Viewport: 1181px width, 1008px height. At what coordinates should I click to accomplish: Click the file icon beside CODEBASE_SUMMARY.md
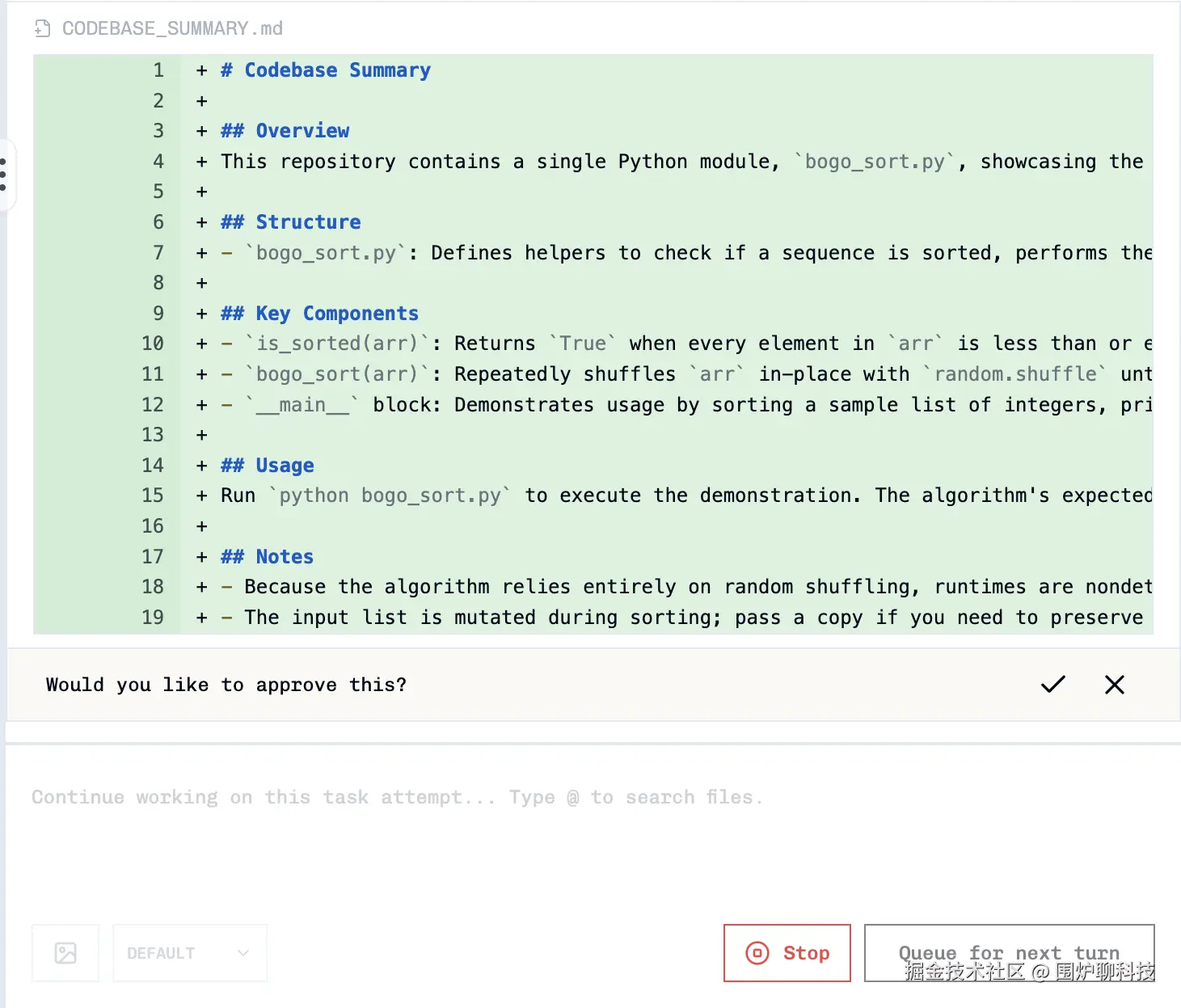click(43, 29)
